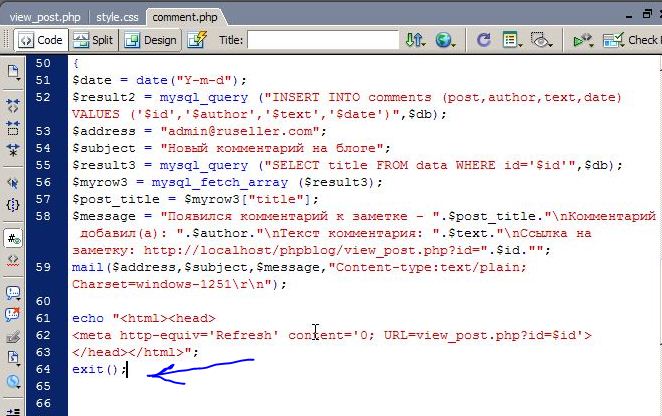Switch to the style.css tab
Screen dimensions: 662x416
click(x=117, y=17)
